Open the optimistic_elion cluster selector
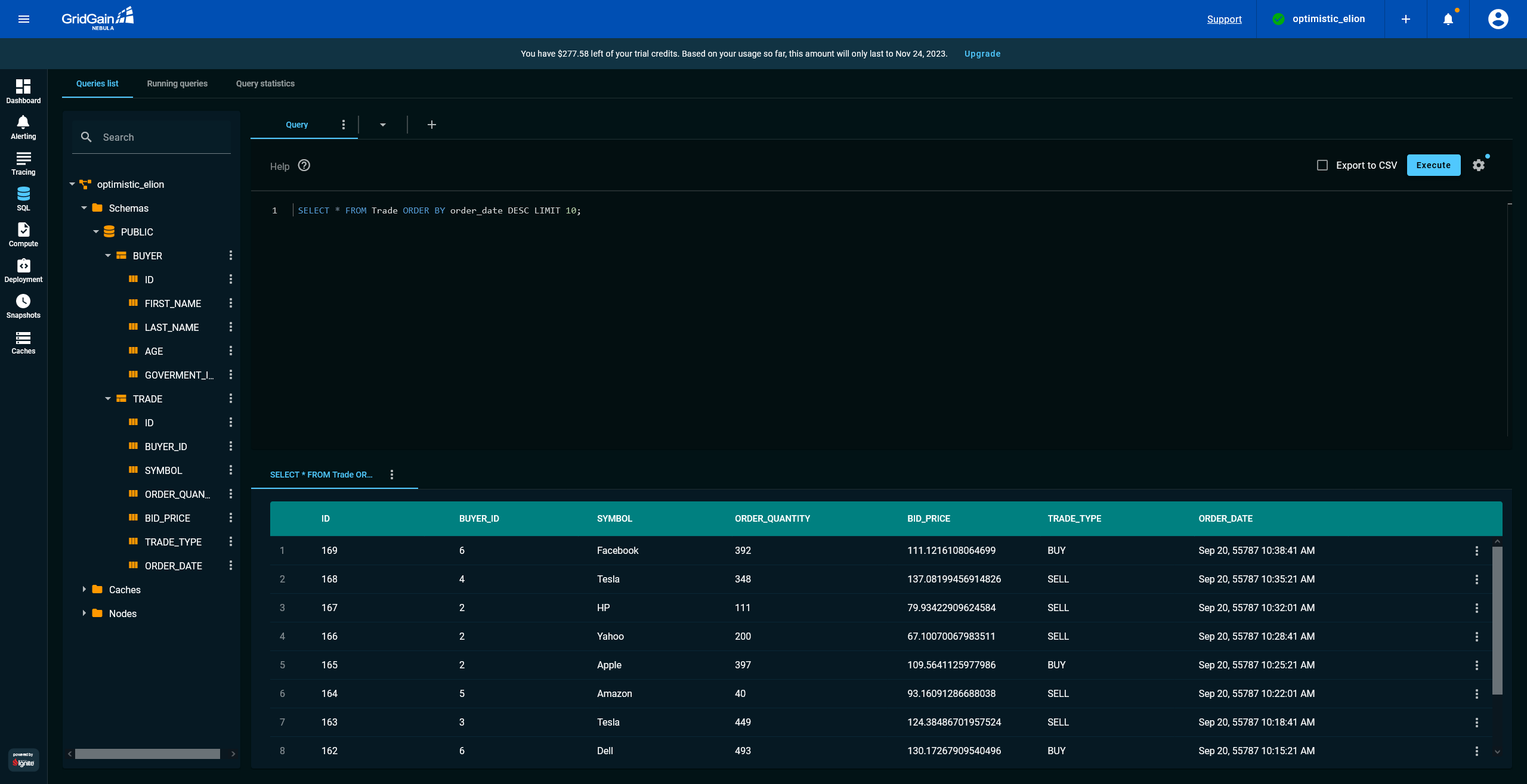The width and height of the screenshot is (1527, 784). click(1320, 19)
